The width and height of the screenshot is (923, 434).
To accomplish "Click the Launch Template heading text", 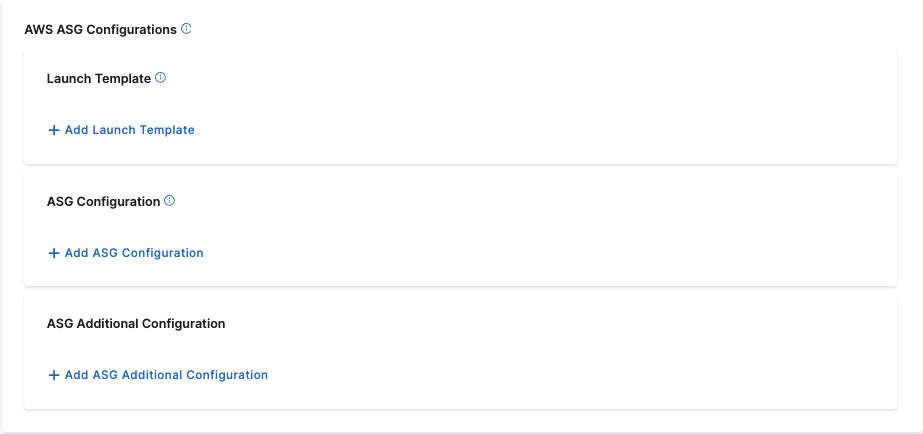I will 99,78.
